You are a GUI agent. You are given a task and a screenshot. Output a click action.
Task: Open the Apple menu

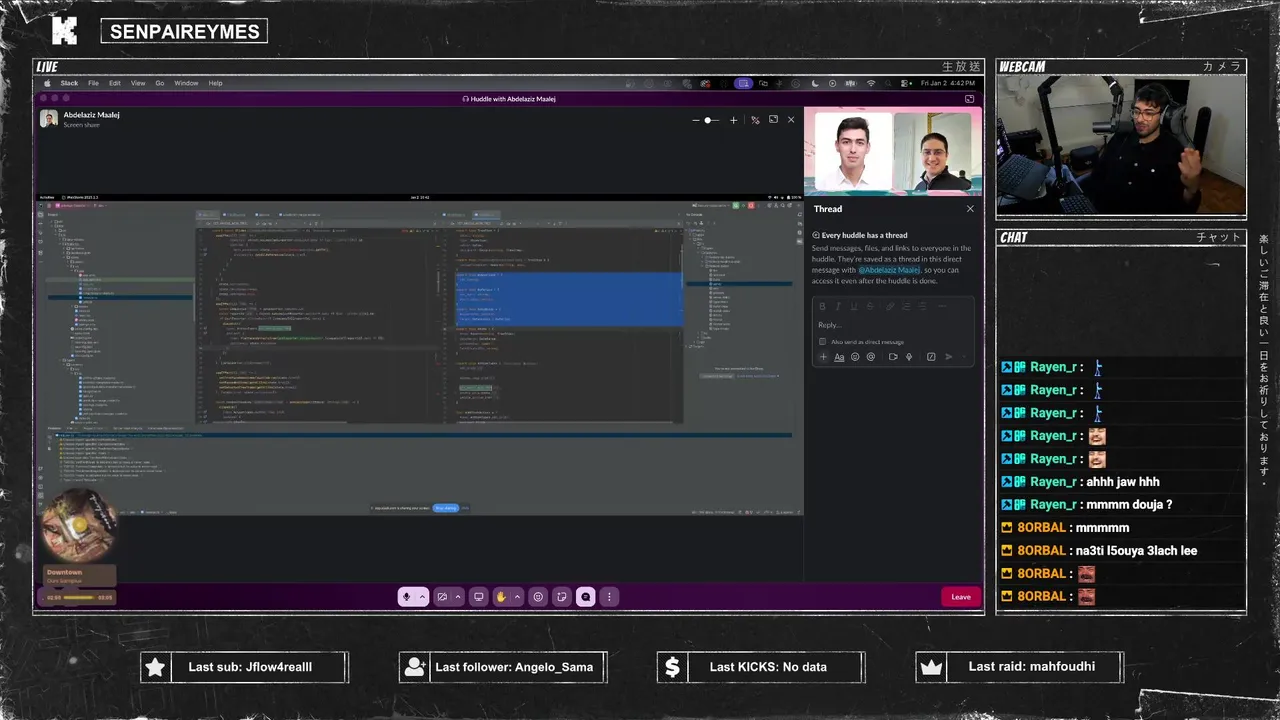46,83
